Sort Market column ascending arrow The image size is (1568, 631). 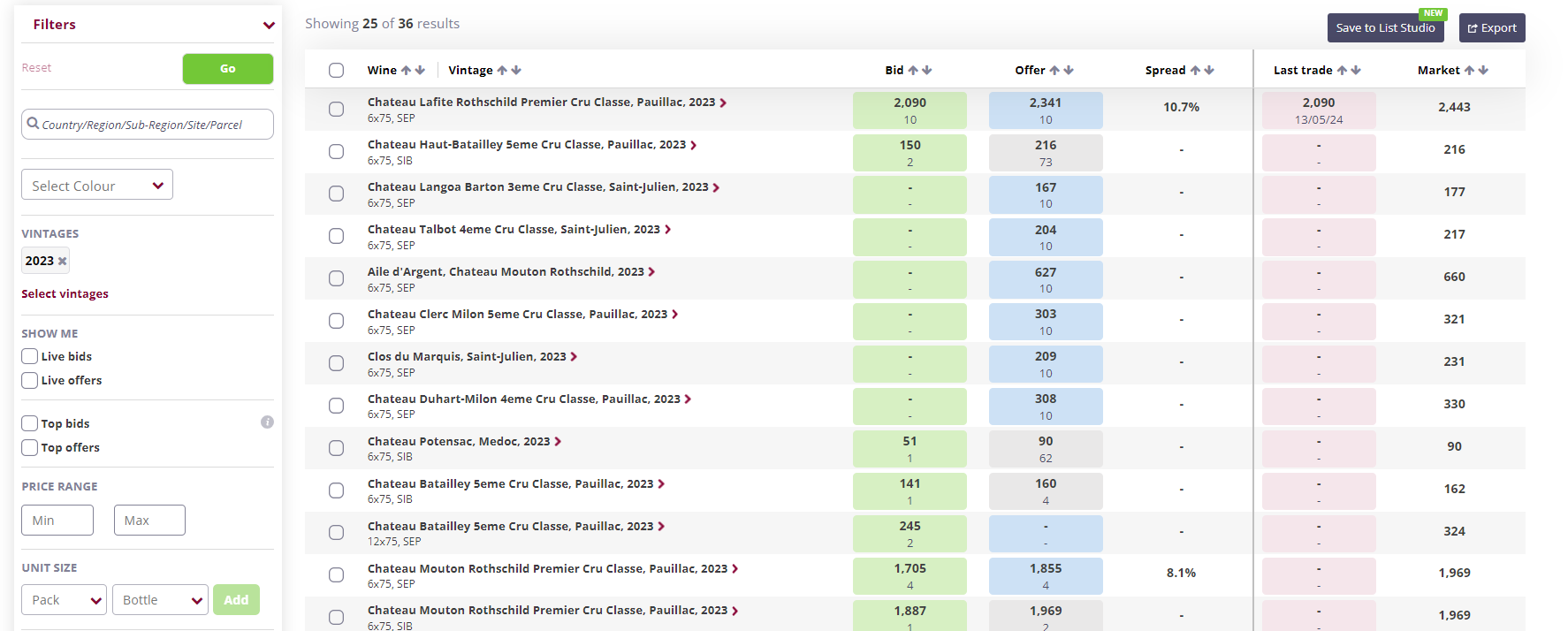pos(1469,70)
